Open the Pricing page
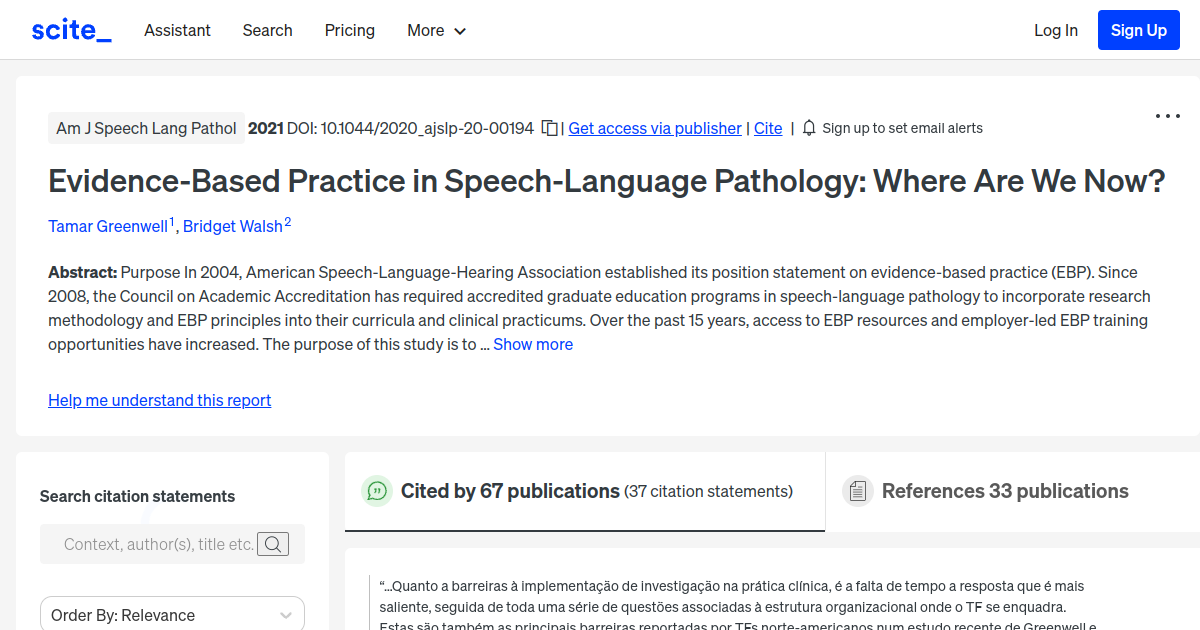Viewport: 1200px width, 630px height. tap(349, 30)
